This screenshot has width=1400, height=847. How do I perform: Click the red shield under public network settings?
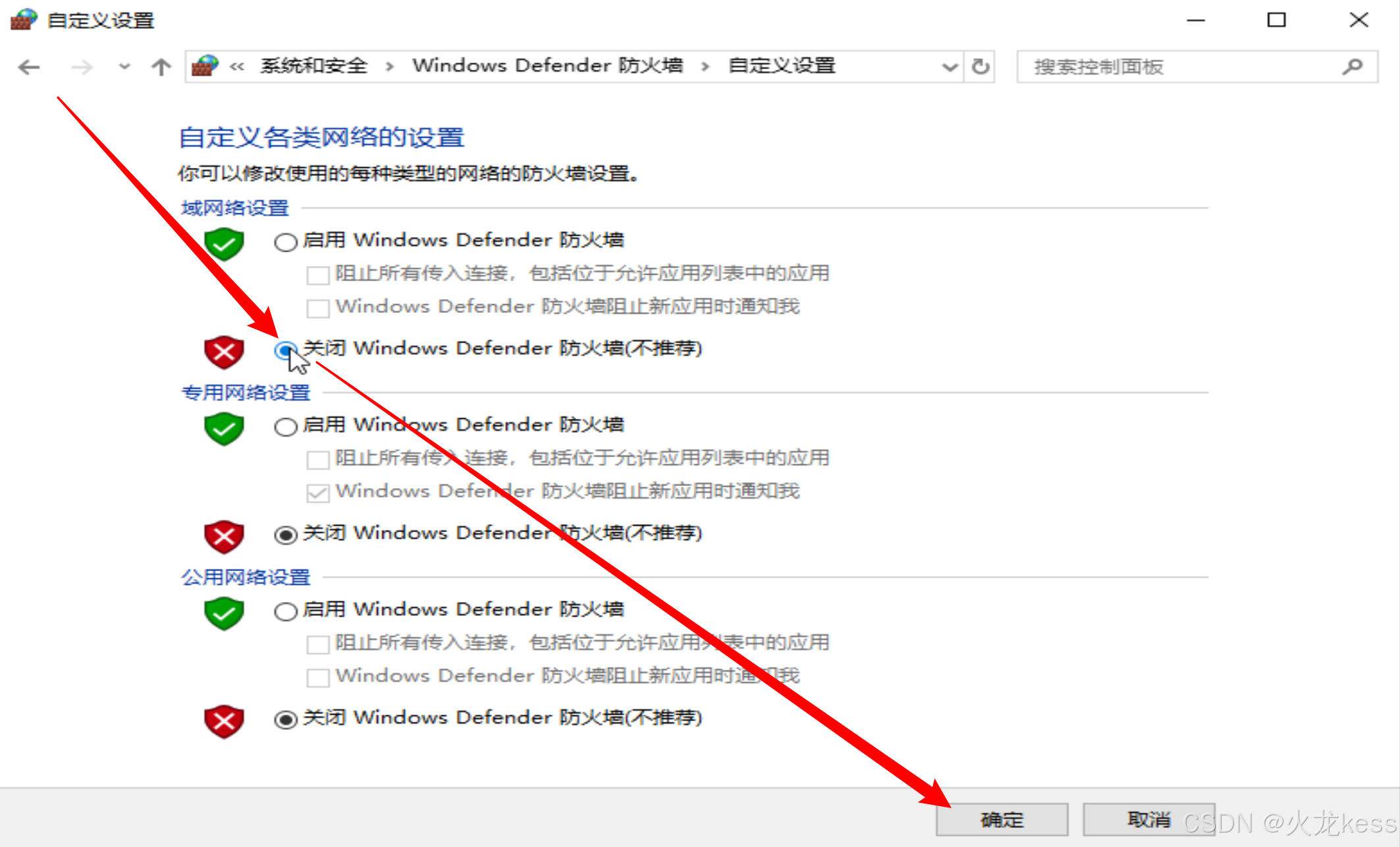click(224, 721)
